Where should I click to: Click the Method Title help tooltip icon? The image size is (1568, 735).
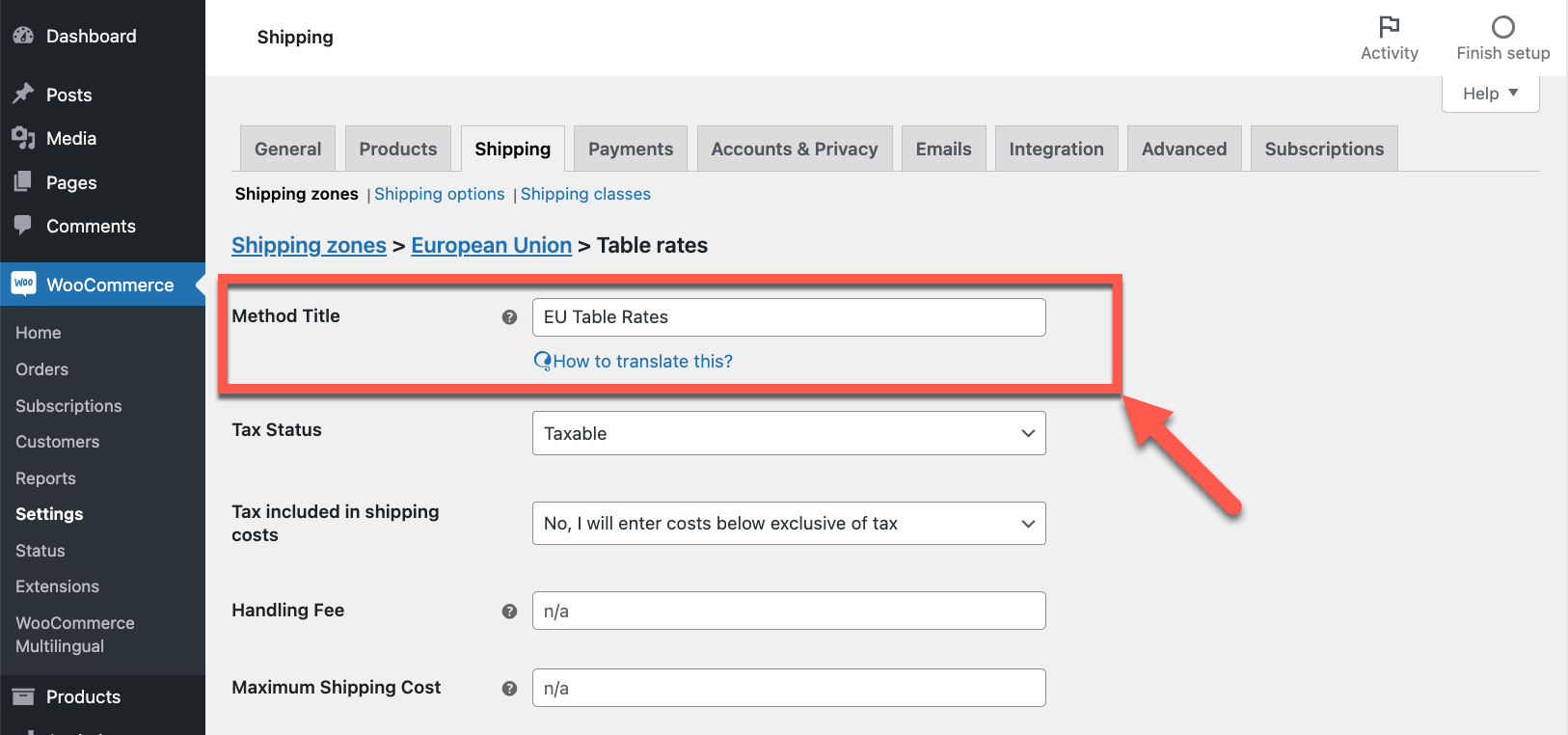tap(509, 317)
